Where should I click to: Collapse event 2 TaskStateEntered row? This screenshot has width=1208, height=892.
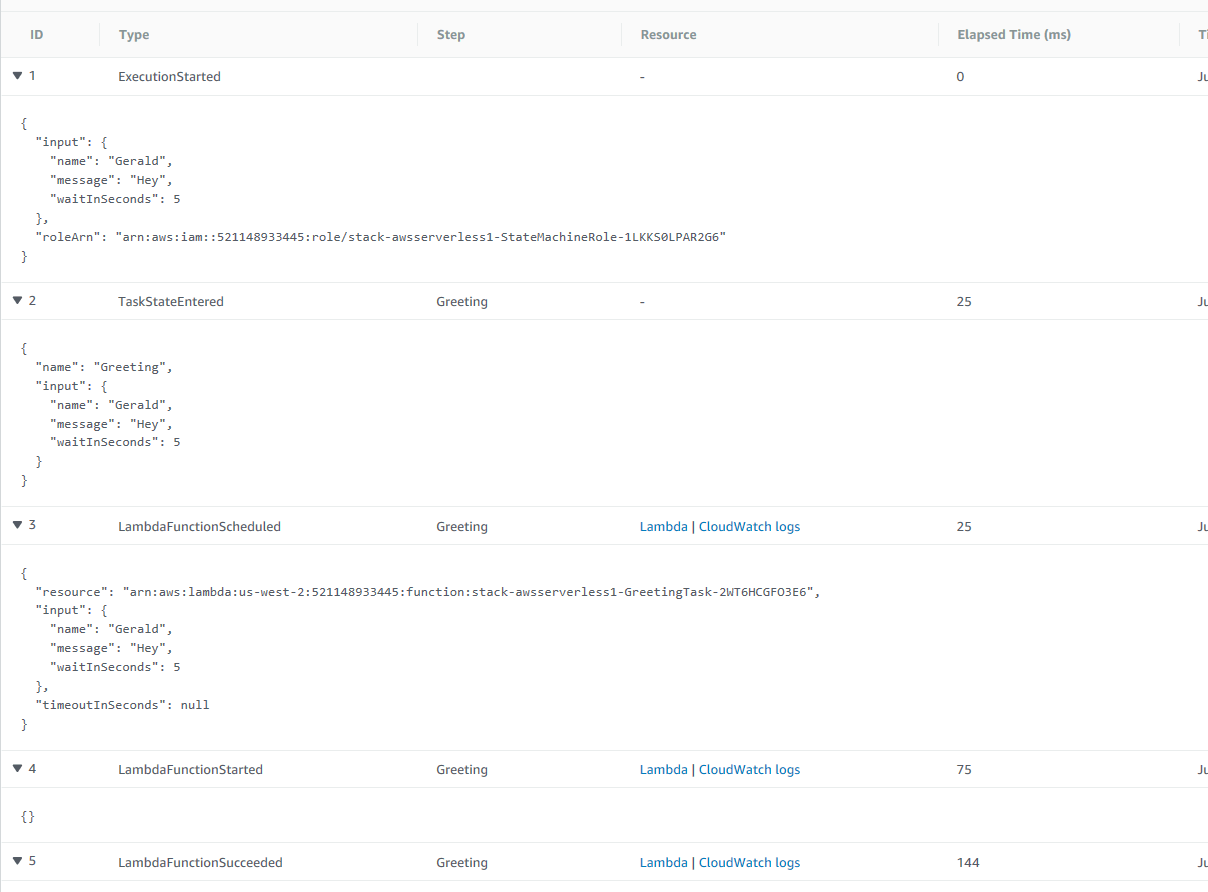[x=18, y=301]
